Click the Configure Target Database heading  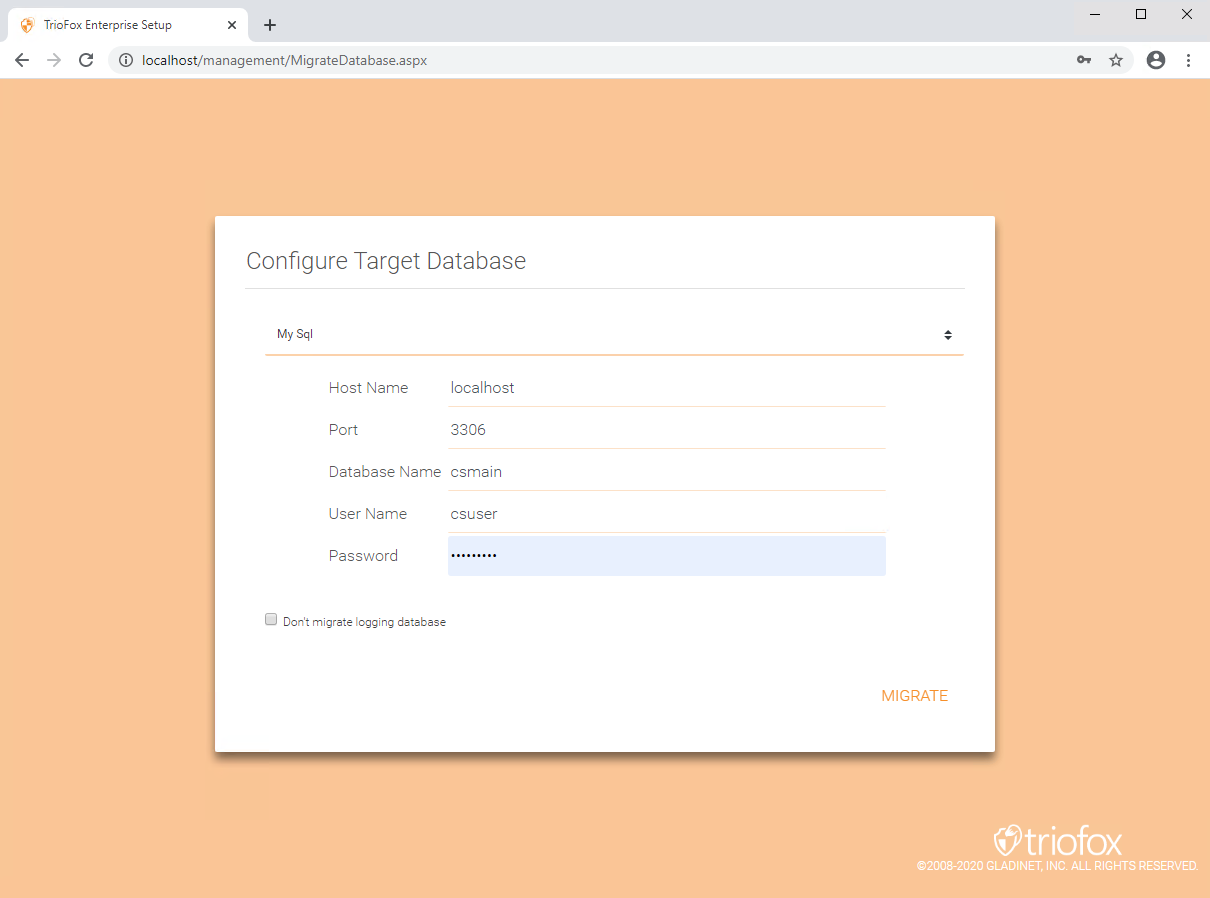(386, 262)
